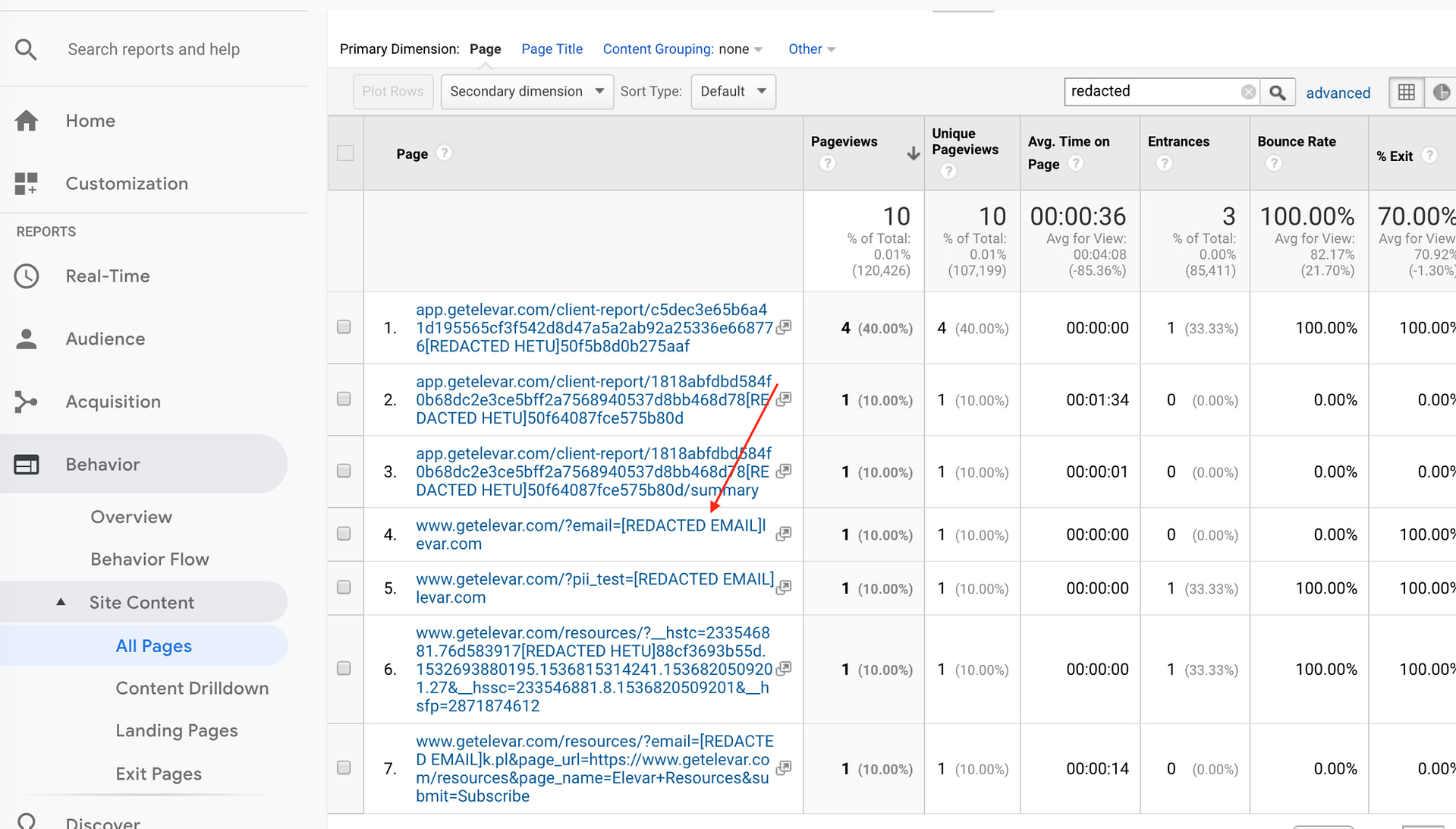Viewport: 1456px width, 829px height.
Task: Sort table by Entrances header
Action: coord(1178,142)
